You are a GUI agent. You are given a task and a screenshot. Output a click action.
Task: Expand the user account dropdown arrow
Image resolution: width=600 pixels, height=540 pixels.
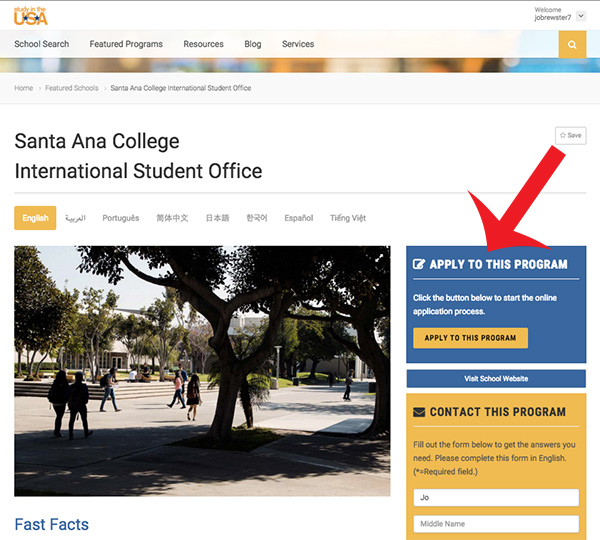click(581, 16)
